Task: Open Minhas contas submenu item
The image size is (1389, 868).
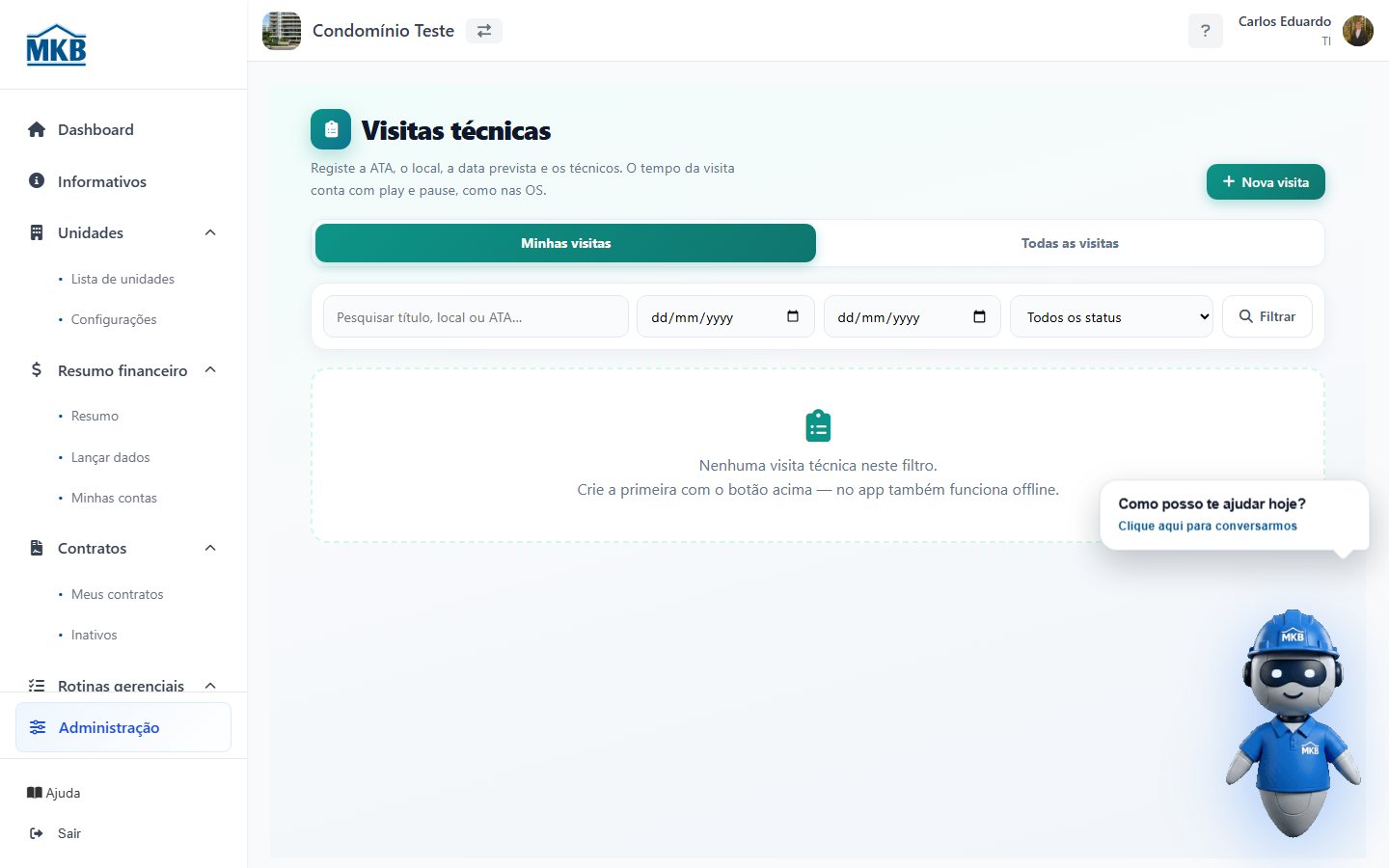Action: click(x=114, y=498)
